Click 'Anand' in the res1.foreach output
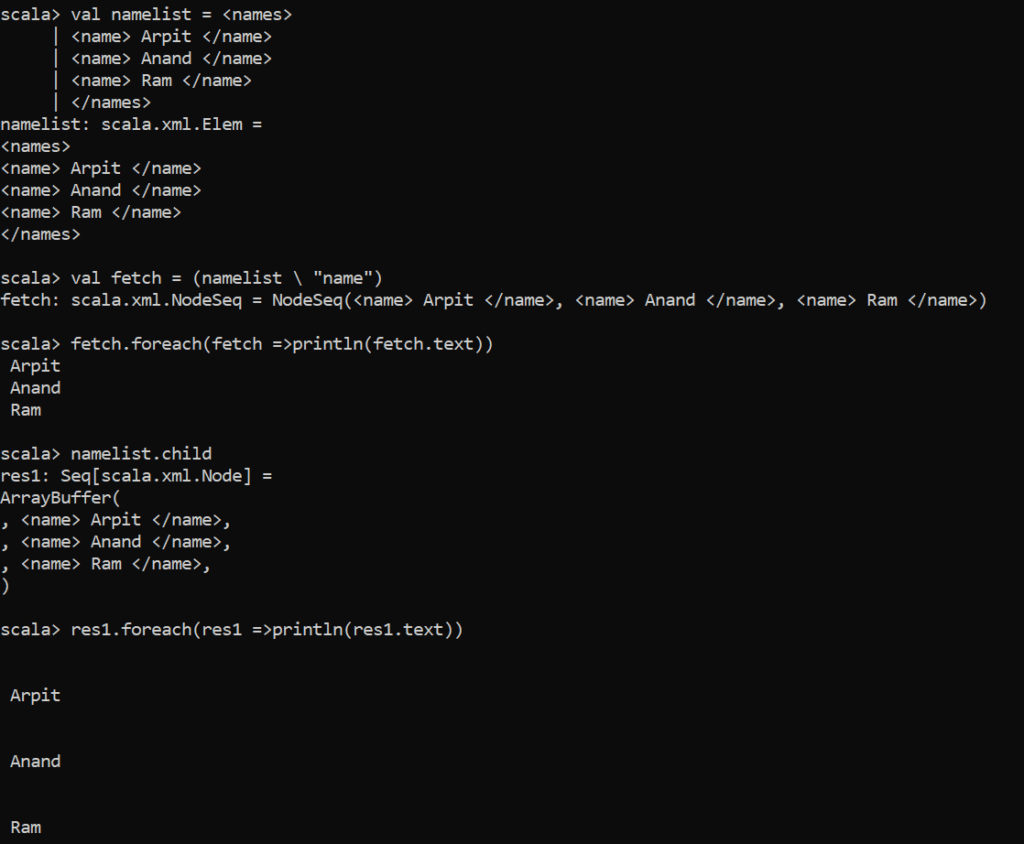1024x844 pixels. 35,762
